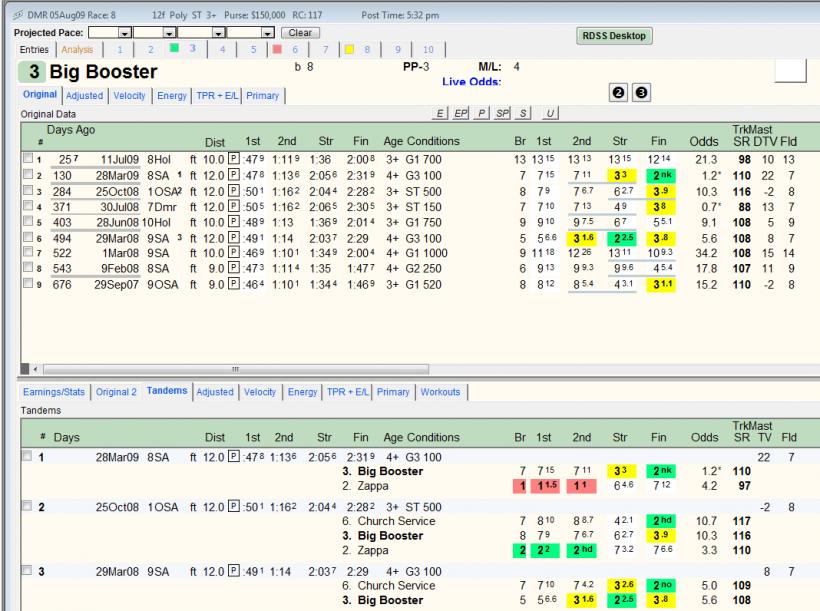The image size is (820, 611).
Task: Click the RDSS Desktop button
Action: coord(614,36)
